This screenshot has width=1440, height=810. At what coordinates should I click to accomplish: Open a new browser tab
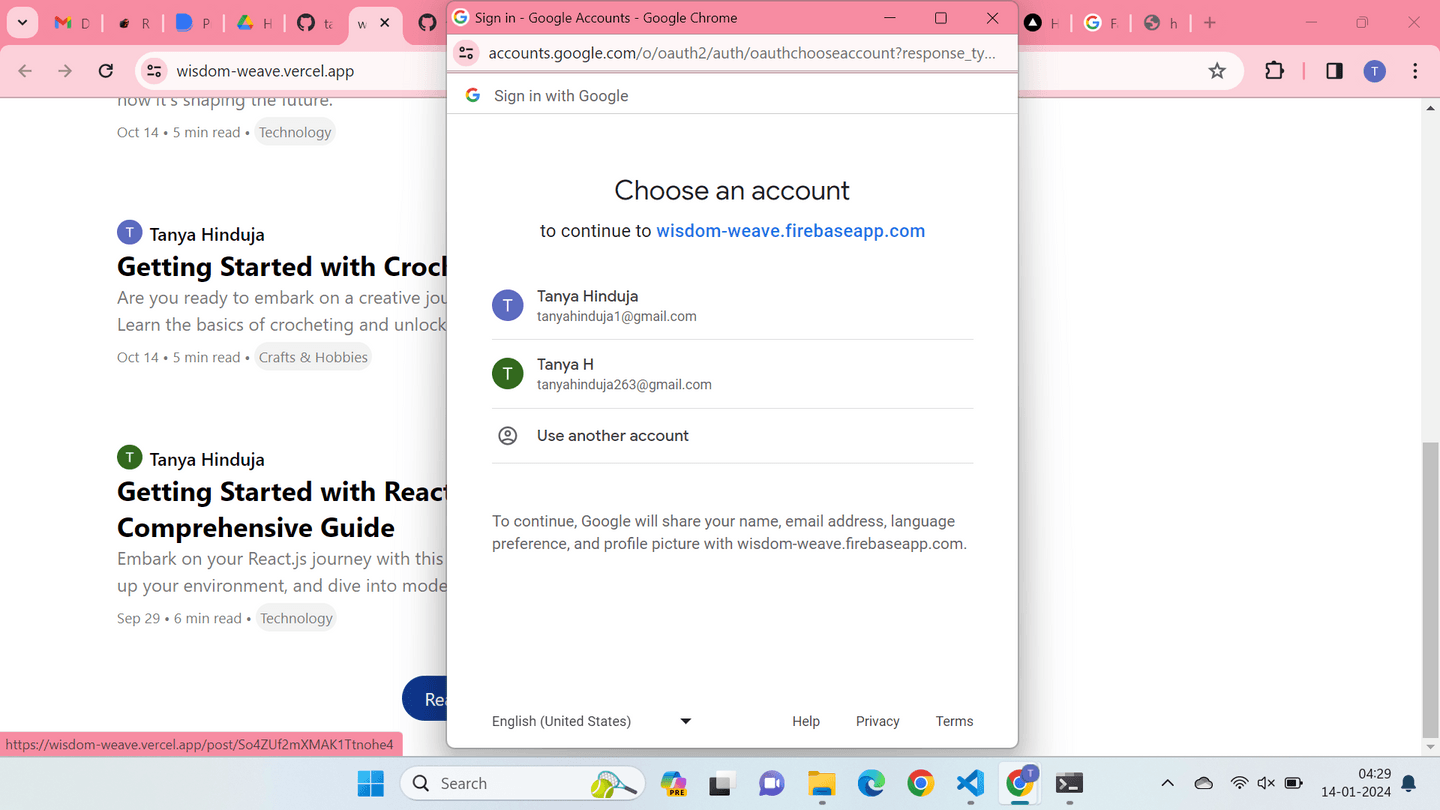click(x=1210, y=22)
